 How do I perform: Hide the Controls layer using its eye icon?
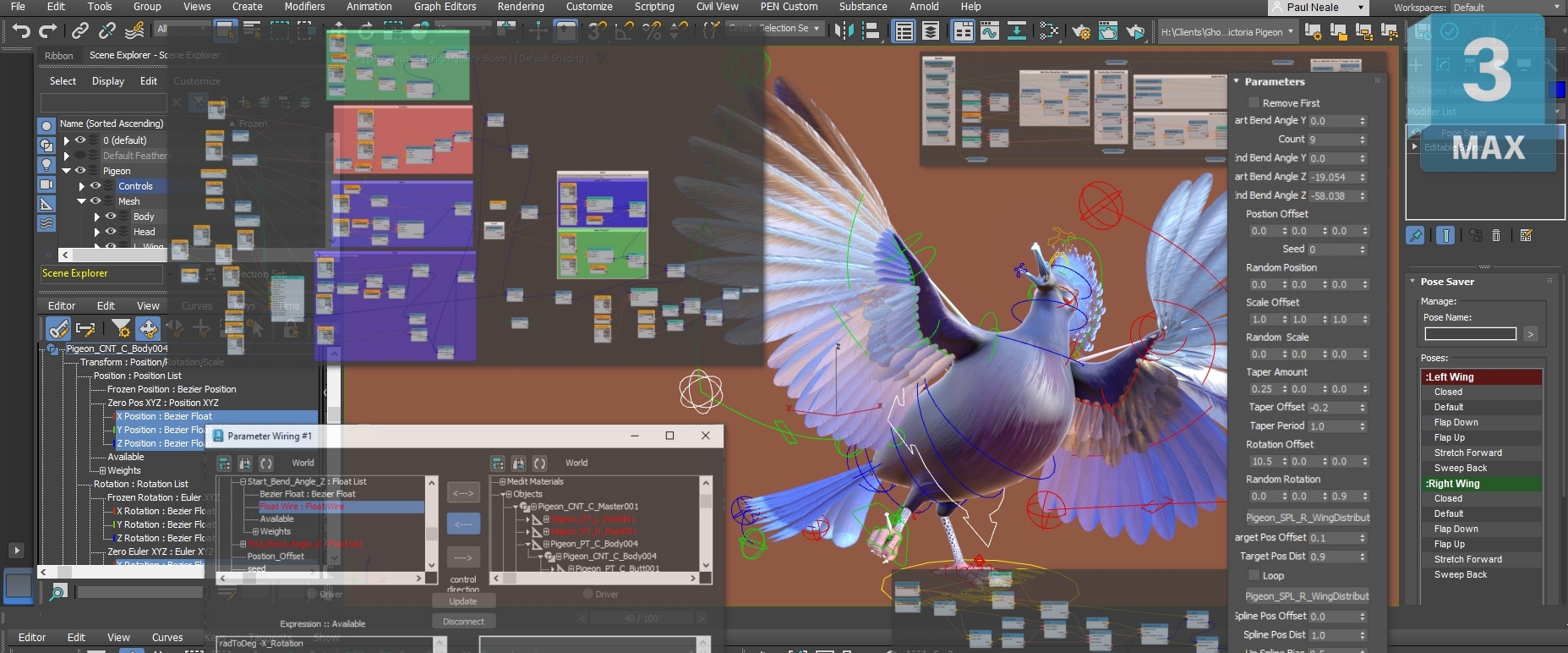pyautogui.click(x=96, y=186)
